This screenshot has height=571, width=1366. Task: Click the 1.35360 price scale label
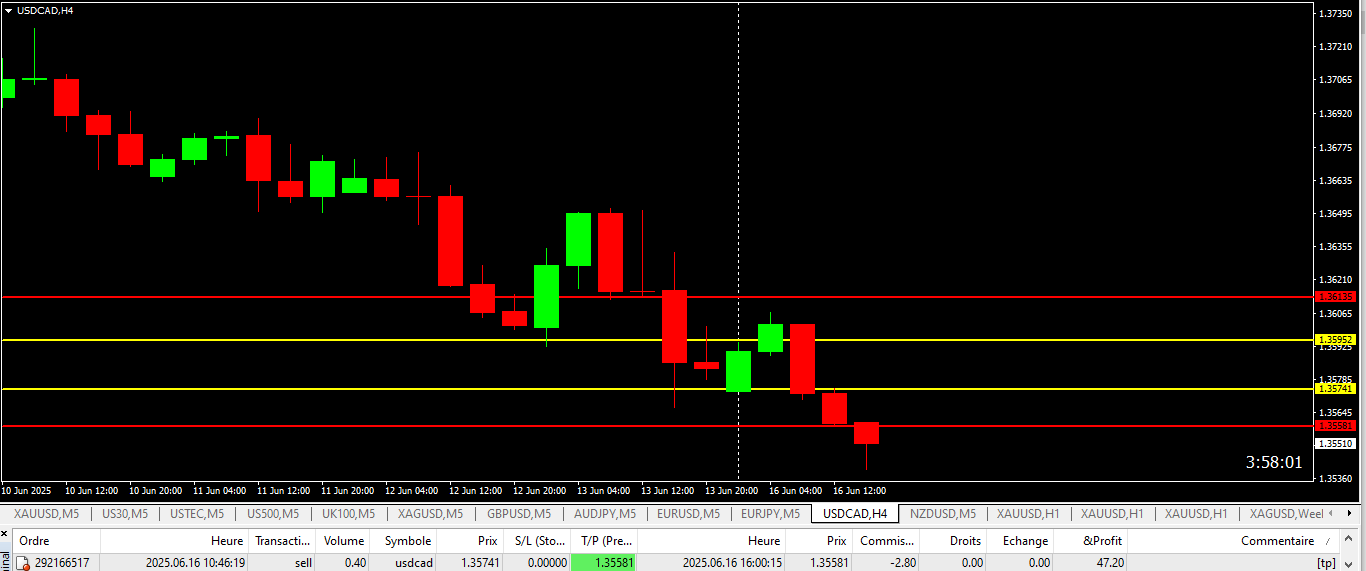point(1336,478)
